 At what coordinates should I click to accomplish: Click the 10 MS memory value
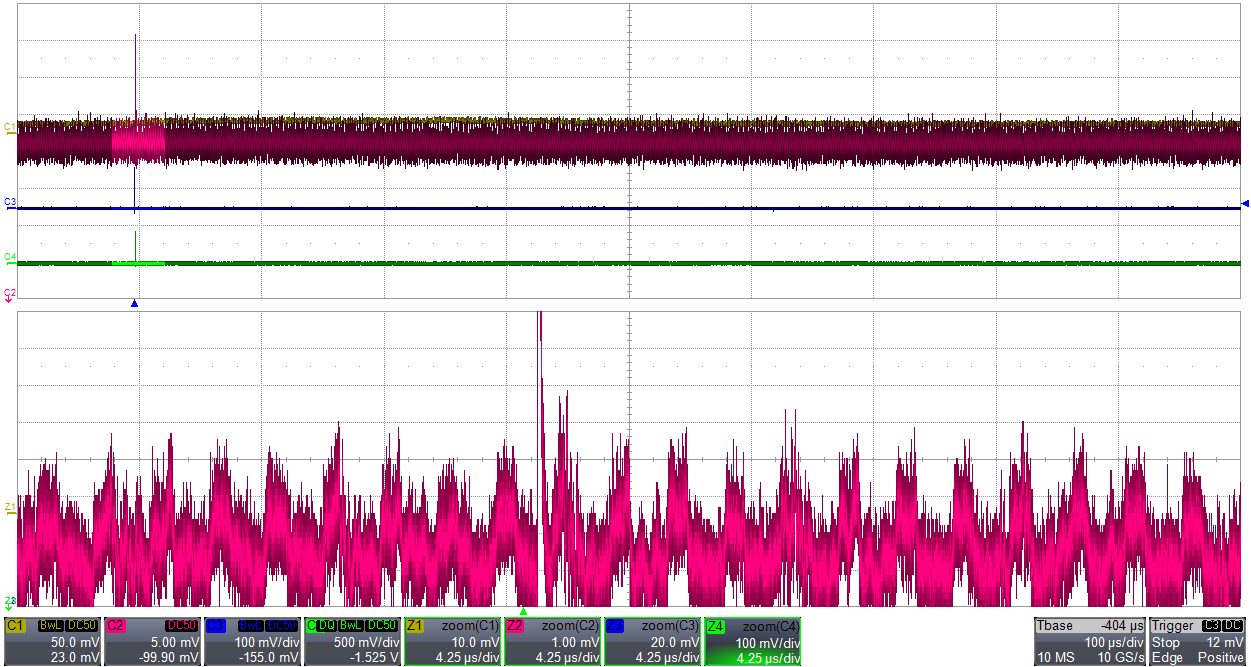(x=1054, y=657)
